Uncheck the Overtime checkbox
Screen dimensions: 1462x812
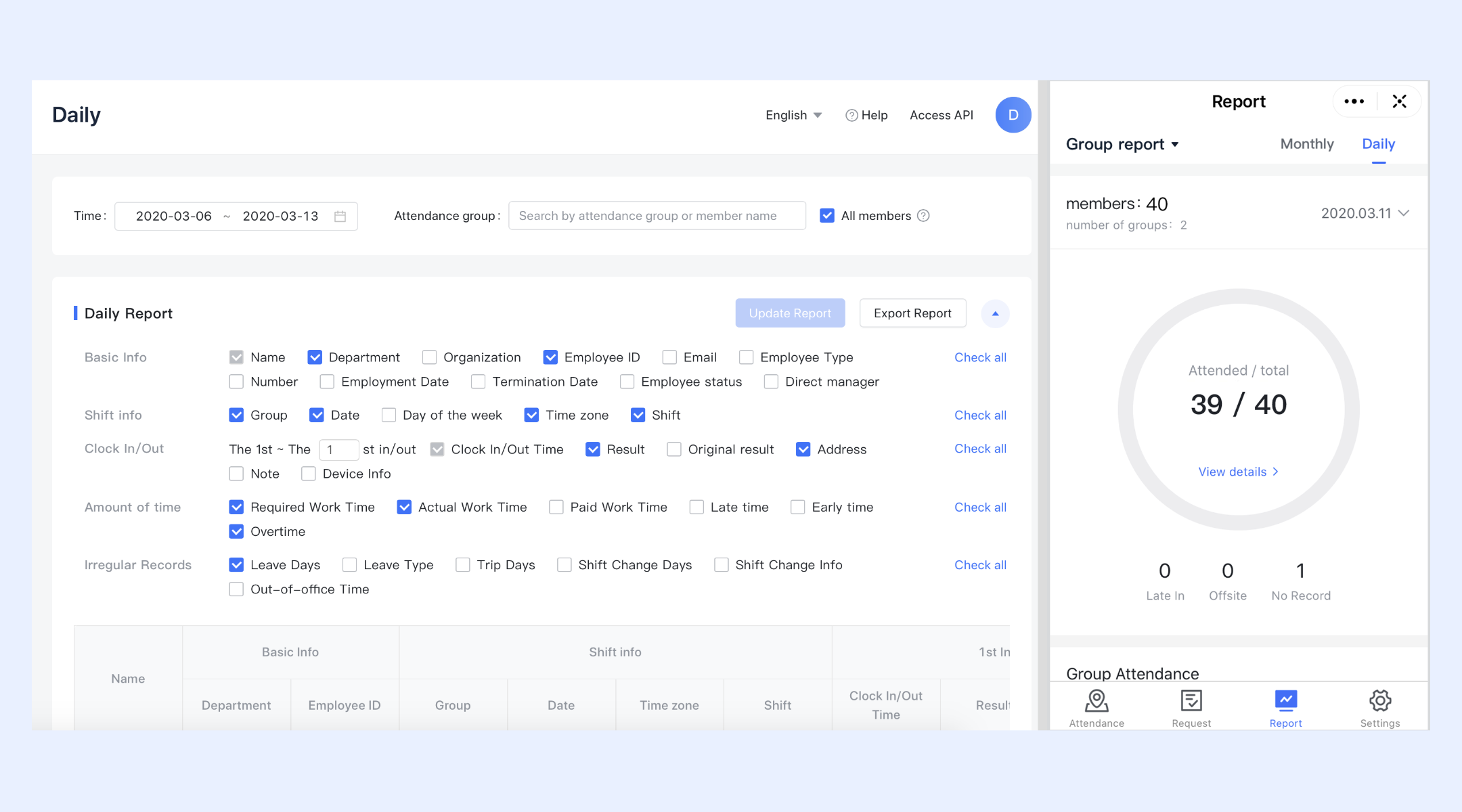coord(236,531)
